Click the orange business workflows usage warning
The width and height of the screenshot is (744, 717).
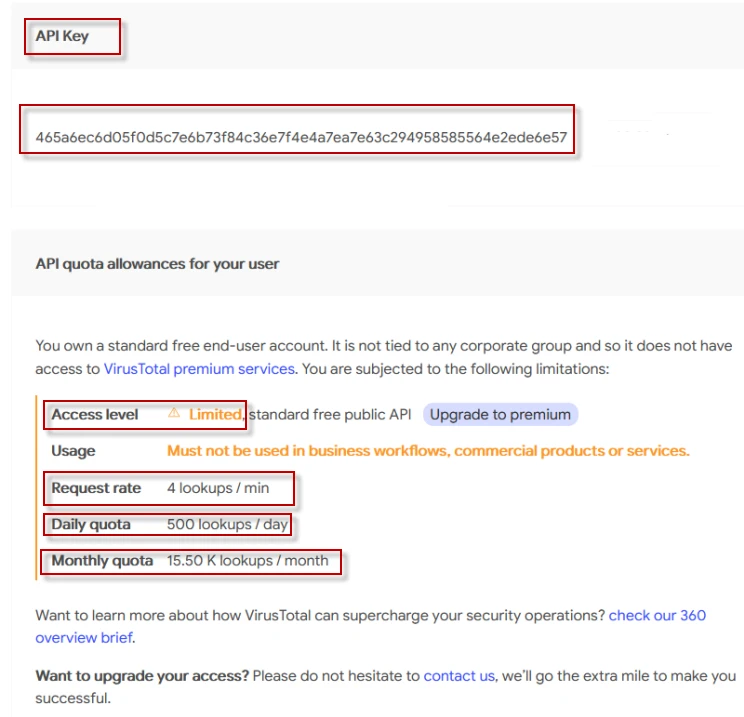[428, 451]
